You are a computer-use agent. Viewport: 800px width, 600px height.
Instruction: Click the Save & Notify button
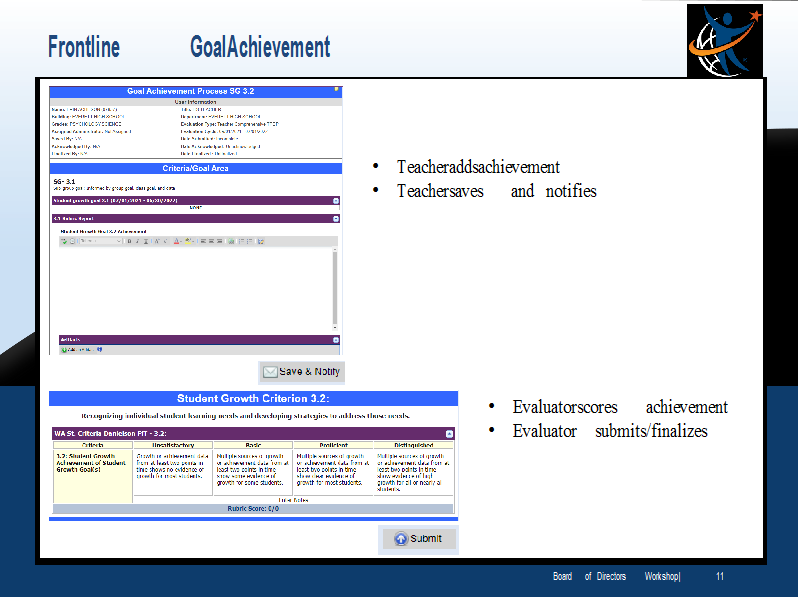(x=302, y=372)
